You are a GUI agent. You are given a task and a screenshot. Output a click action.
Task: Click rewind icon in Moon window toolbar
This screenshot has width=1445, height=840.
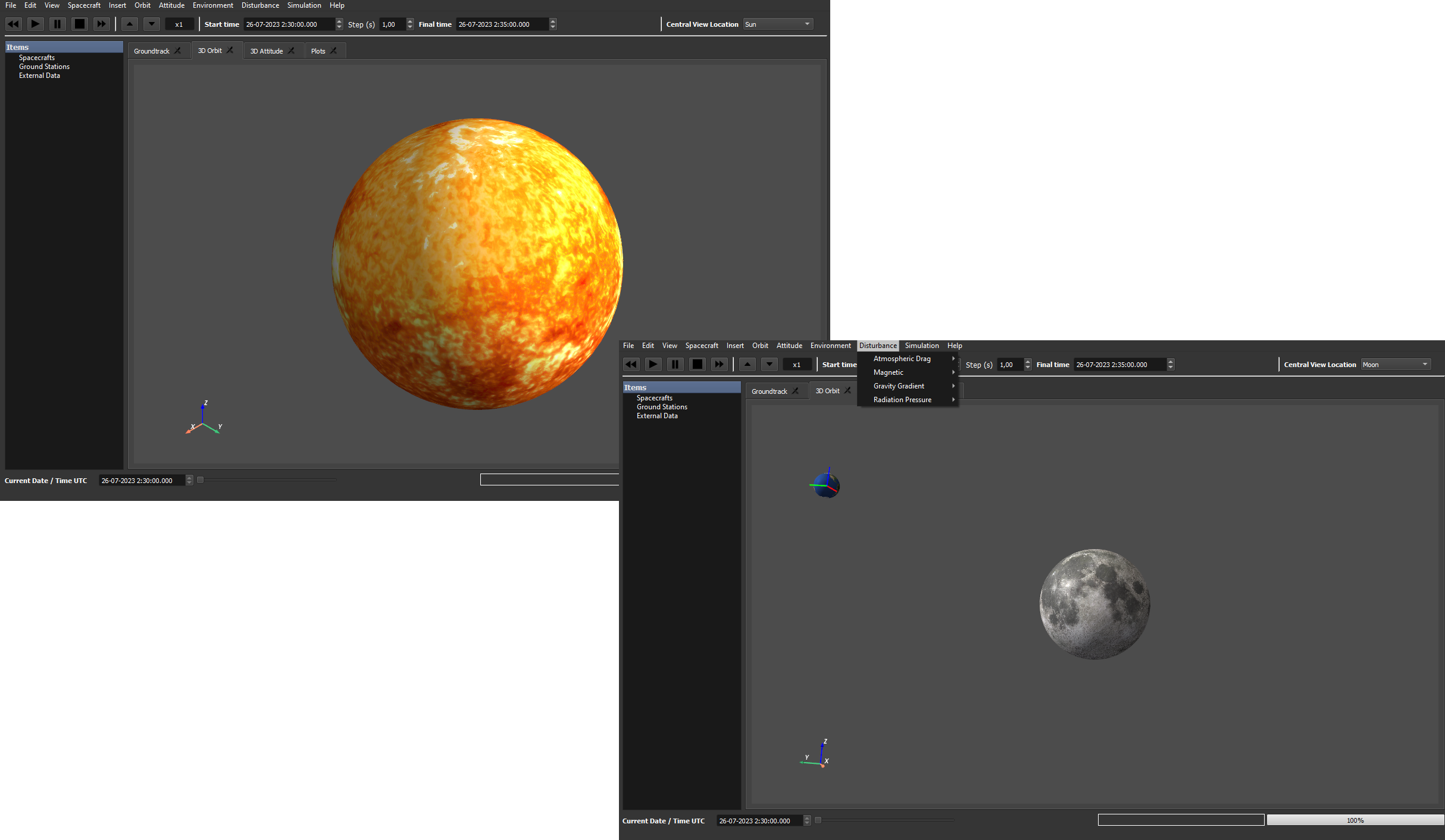coord(631,365)
